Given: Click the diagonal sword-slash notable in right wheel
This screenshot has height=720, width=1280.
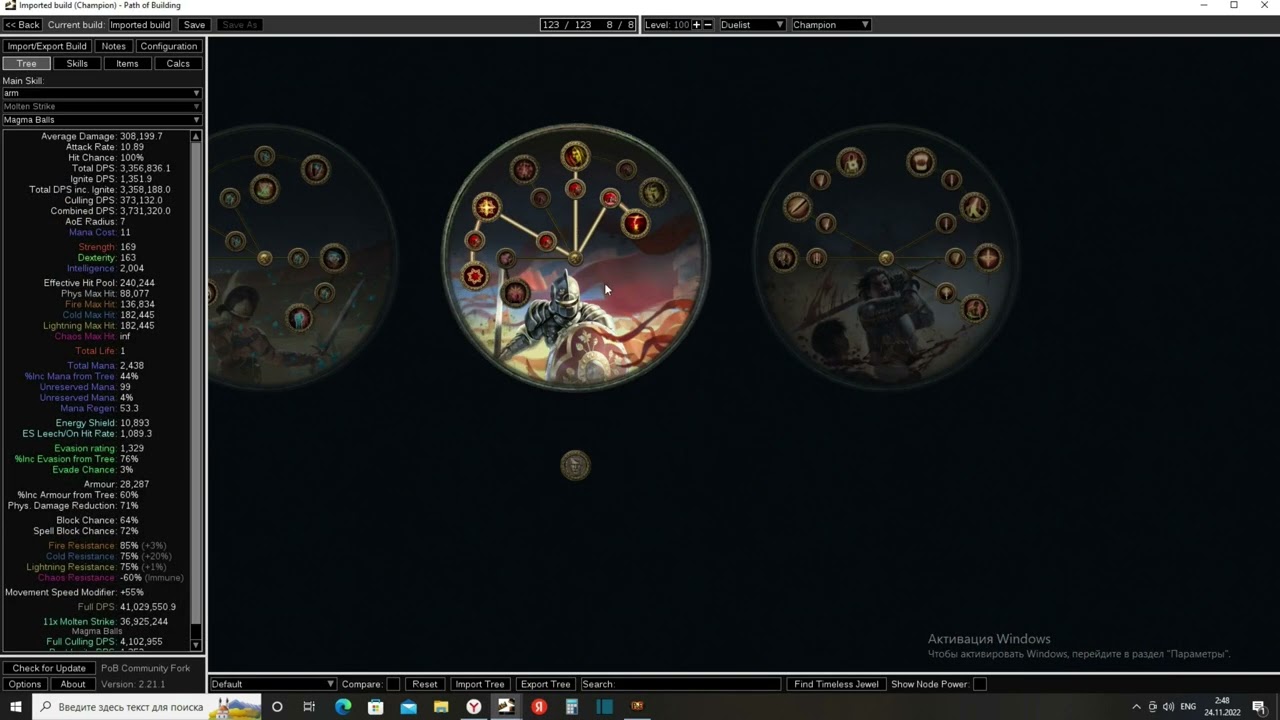Looking at the screenshot, I should coord(797,208).
